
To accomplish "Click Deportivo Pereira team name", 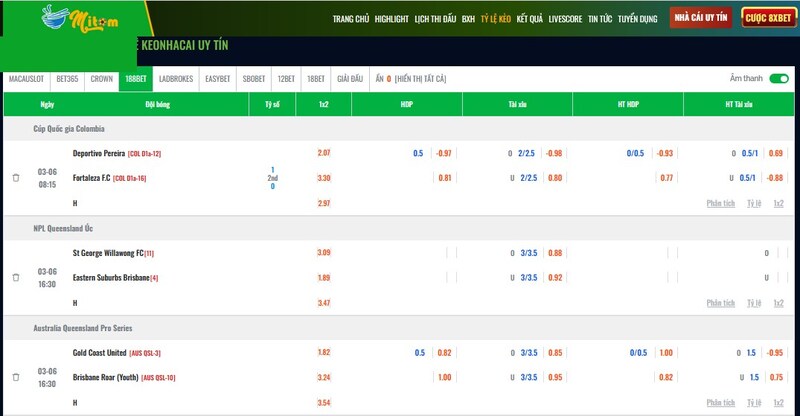I will point(98,153).
